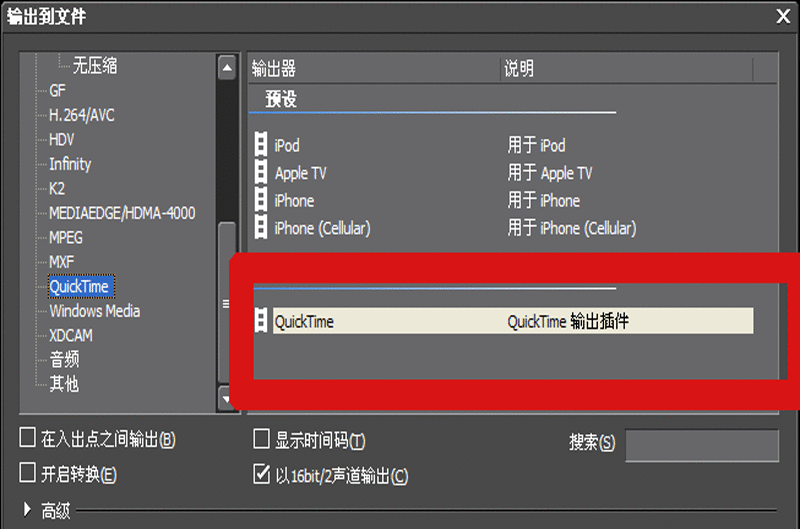Click scroll down arrow in format tree

coord(227,399)
